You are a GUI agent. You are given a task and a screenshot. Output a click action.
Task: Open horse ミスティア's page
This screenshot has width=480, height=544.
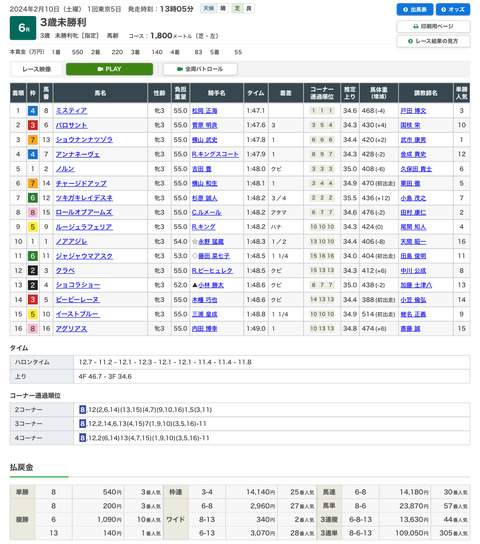tap(71, 111)
